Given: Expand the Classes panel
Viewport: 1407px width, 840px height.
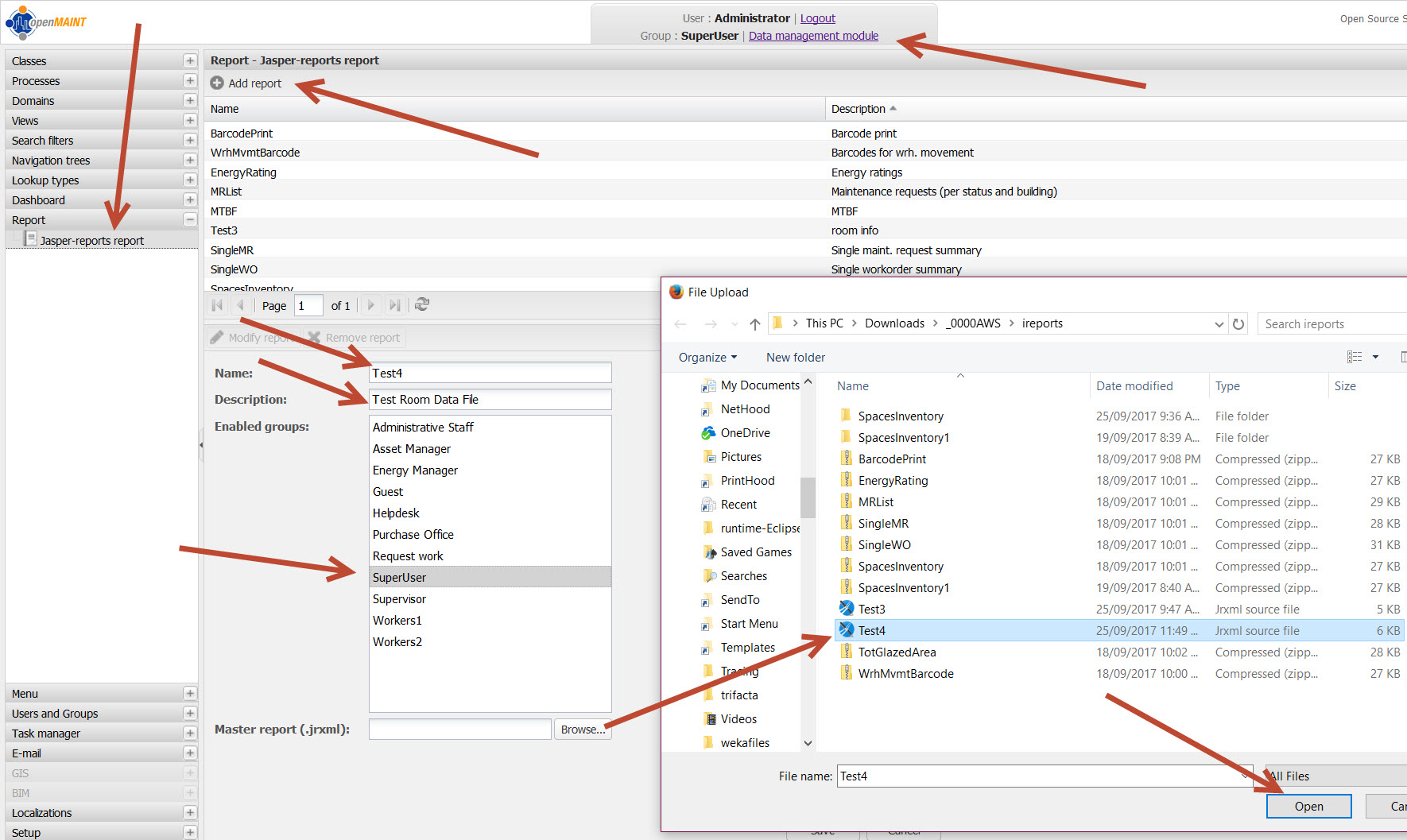Looking at the screenshot, I should pos(189,61).
